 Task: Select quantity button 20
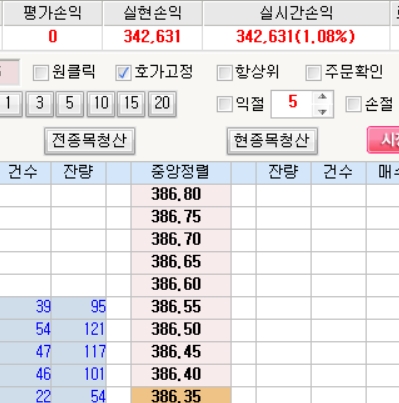162,103
